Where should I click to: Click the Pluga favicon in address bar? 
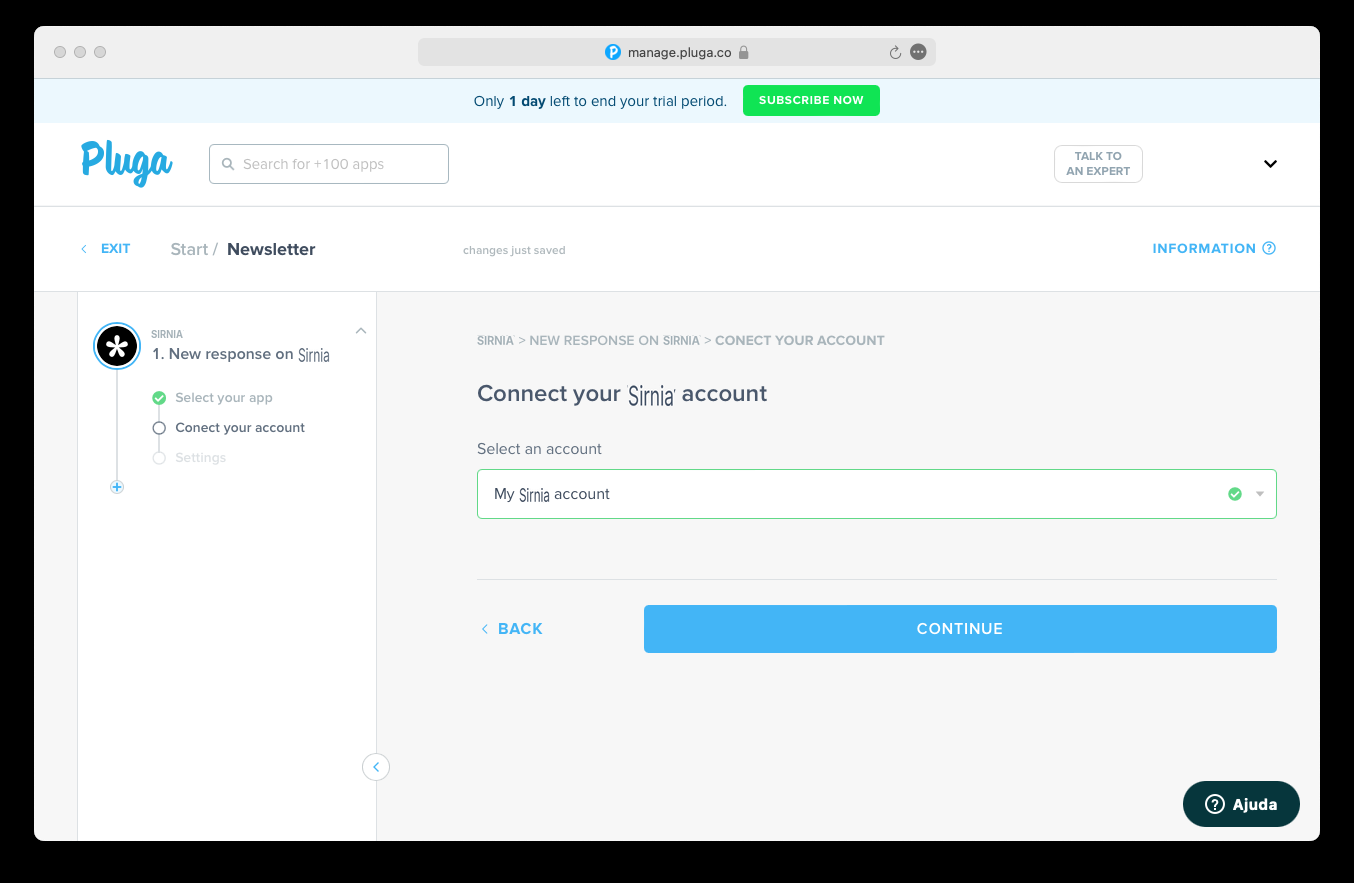[613, 52]
